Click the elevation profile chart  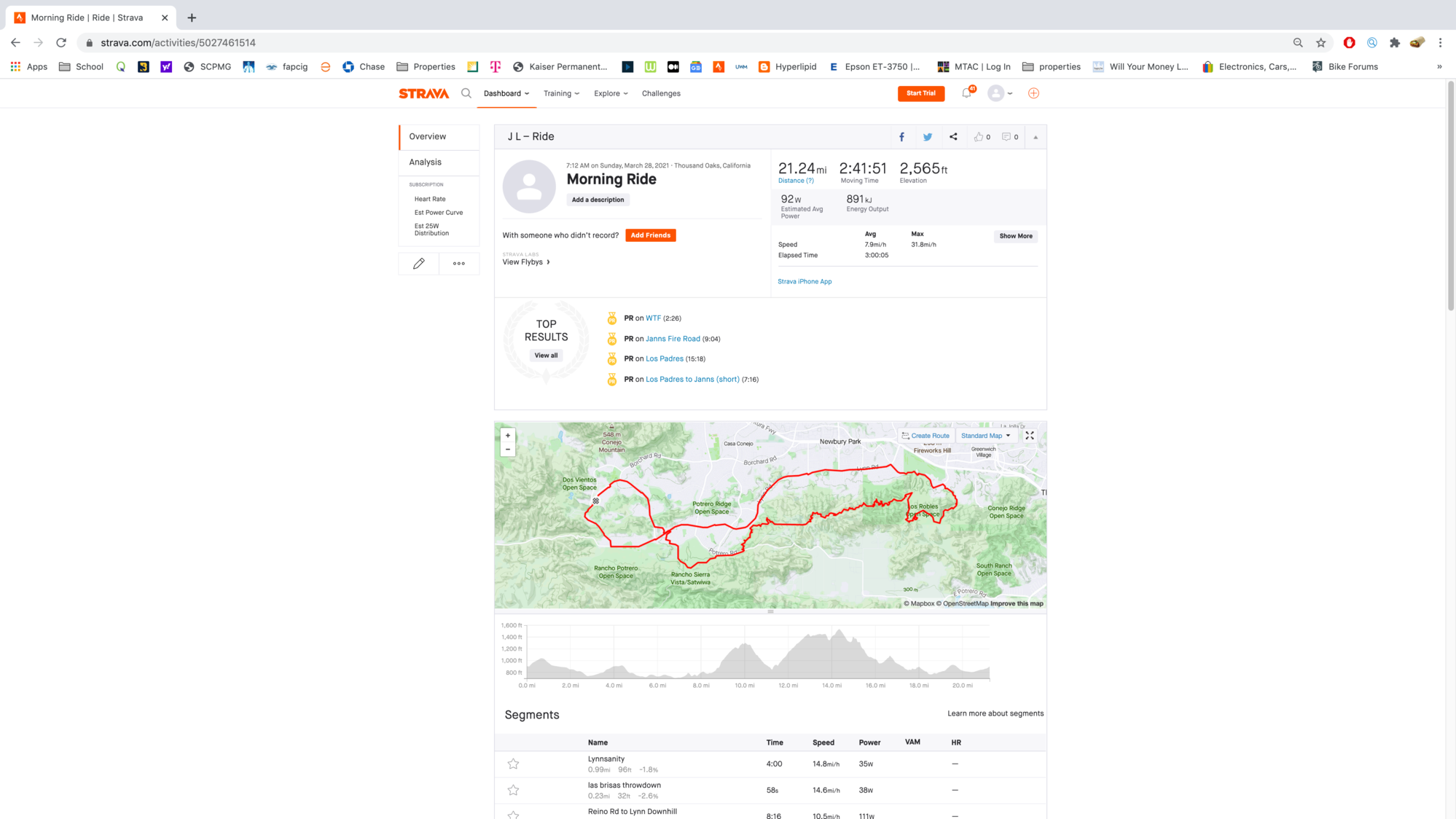click(x=758, y=652)
